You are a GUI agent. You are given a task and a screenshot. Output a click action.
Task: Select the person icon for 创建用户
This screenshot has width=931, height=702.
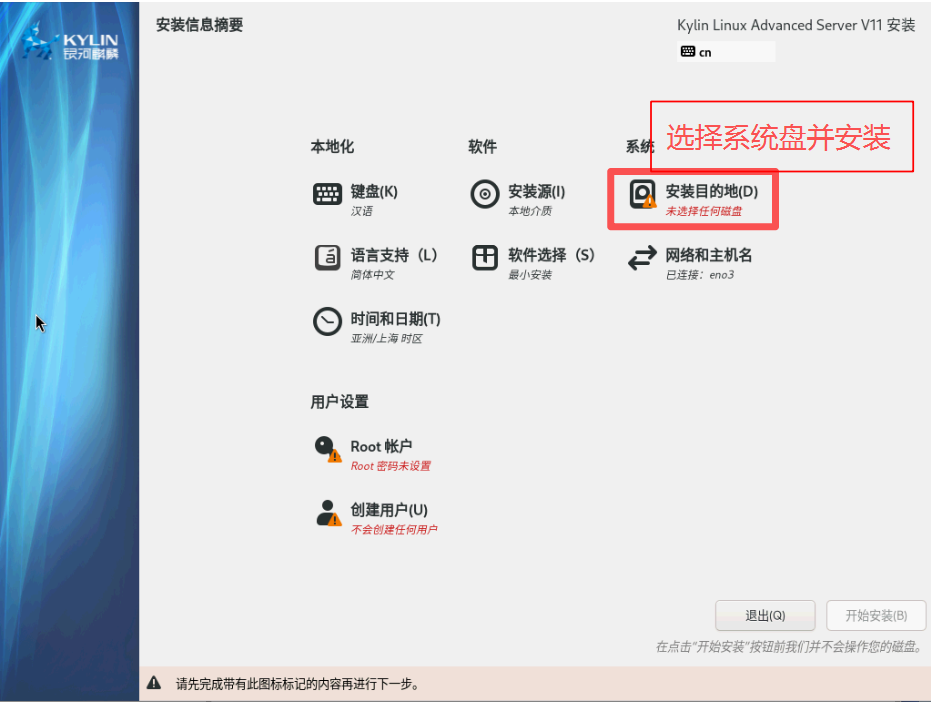coord(328,514)
